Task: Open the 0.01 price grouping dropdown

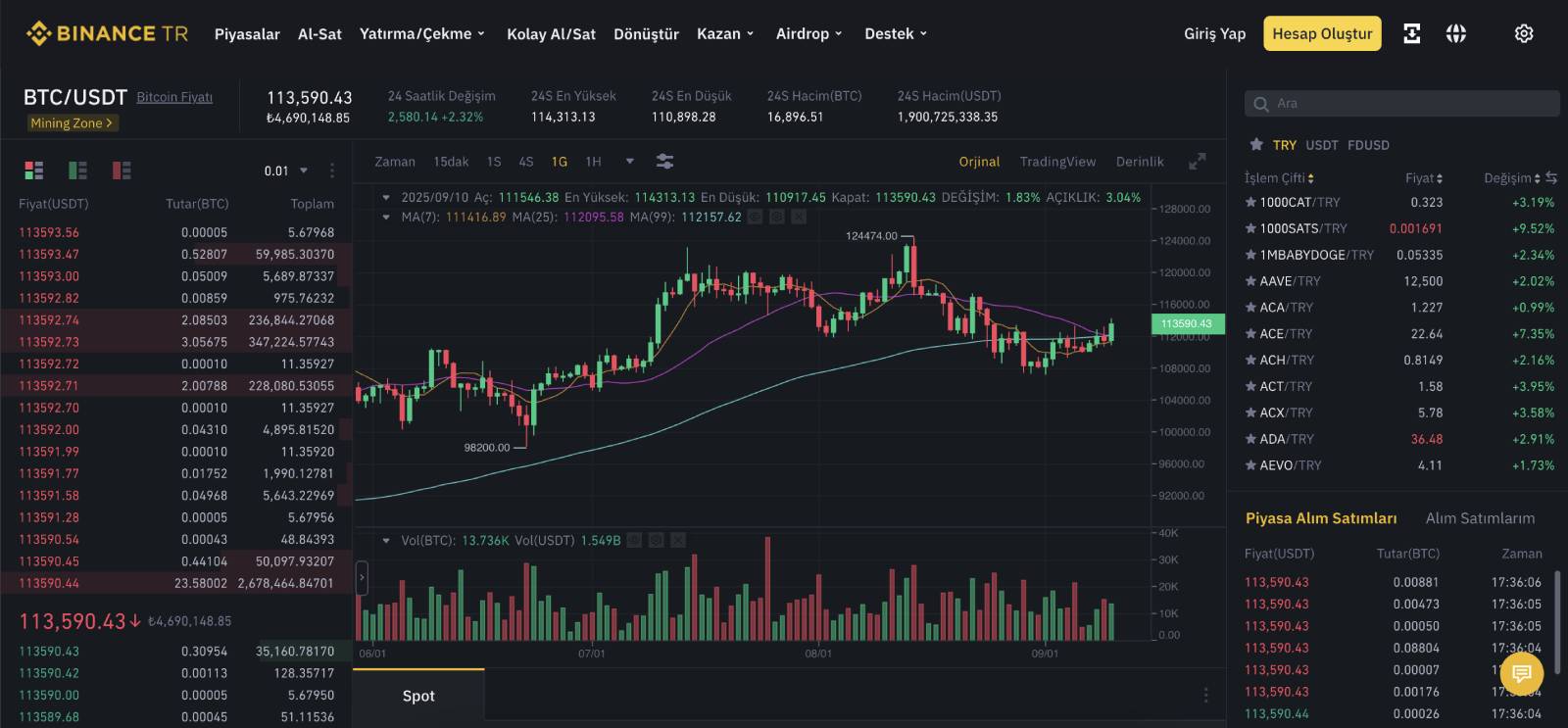Action: pyautogui.click(x=286, y=170)
